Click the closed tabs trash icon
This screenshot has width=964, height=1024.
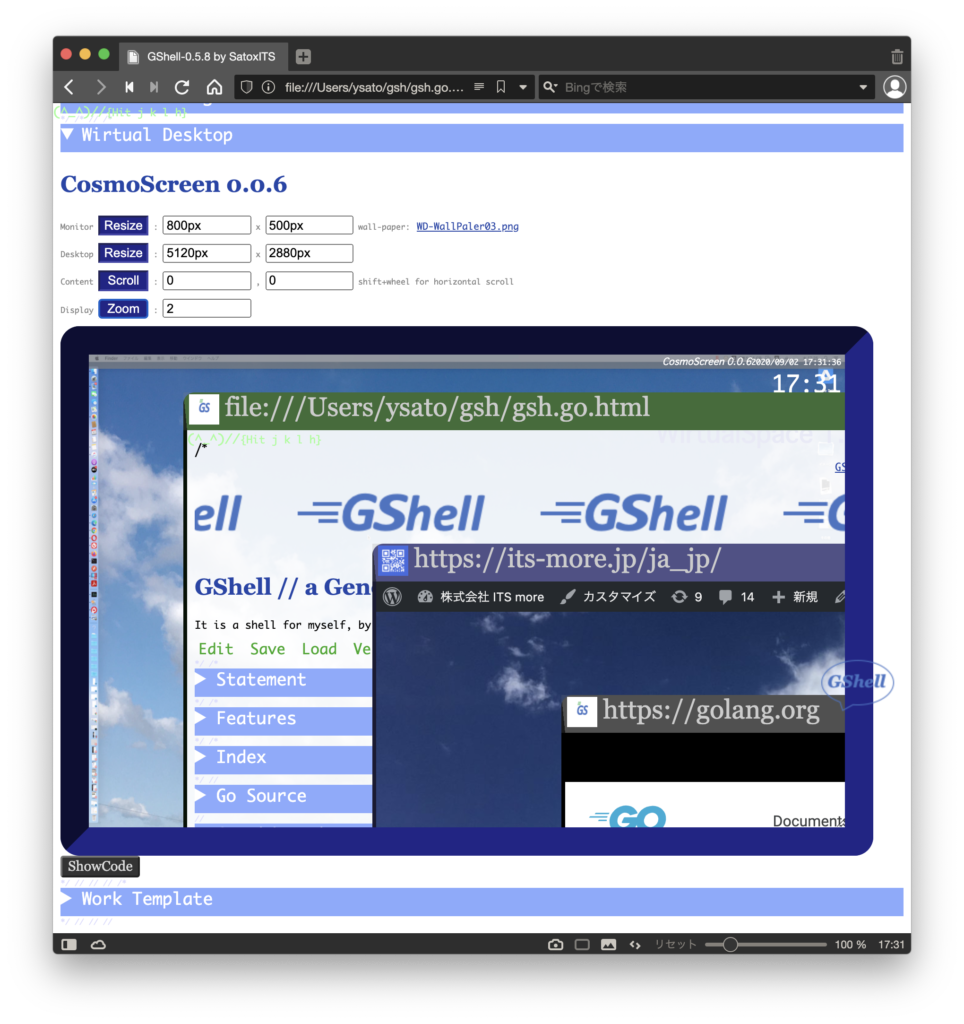click(x=897, y=57)
